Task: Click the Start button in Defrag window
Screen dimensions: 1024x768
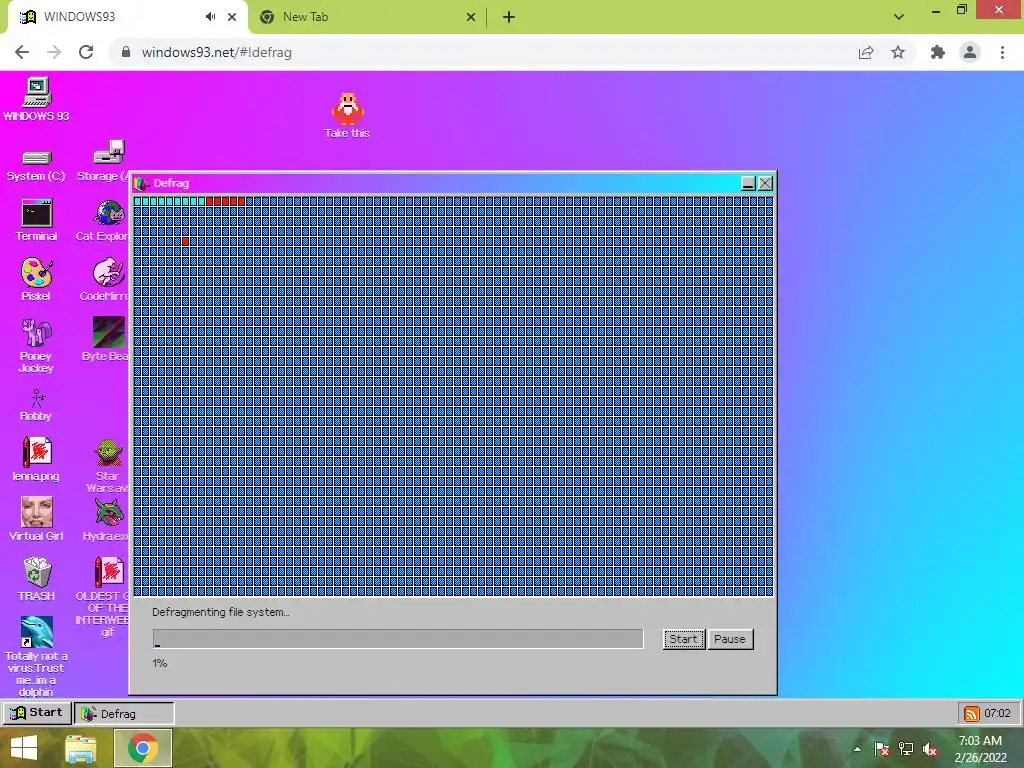Action: [x=683, y=639]
